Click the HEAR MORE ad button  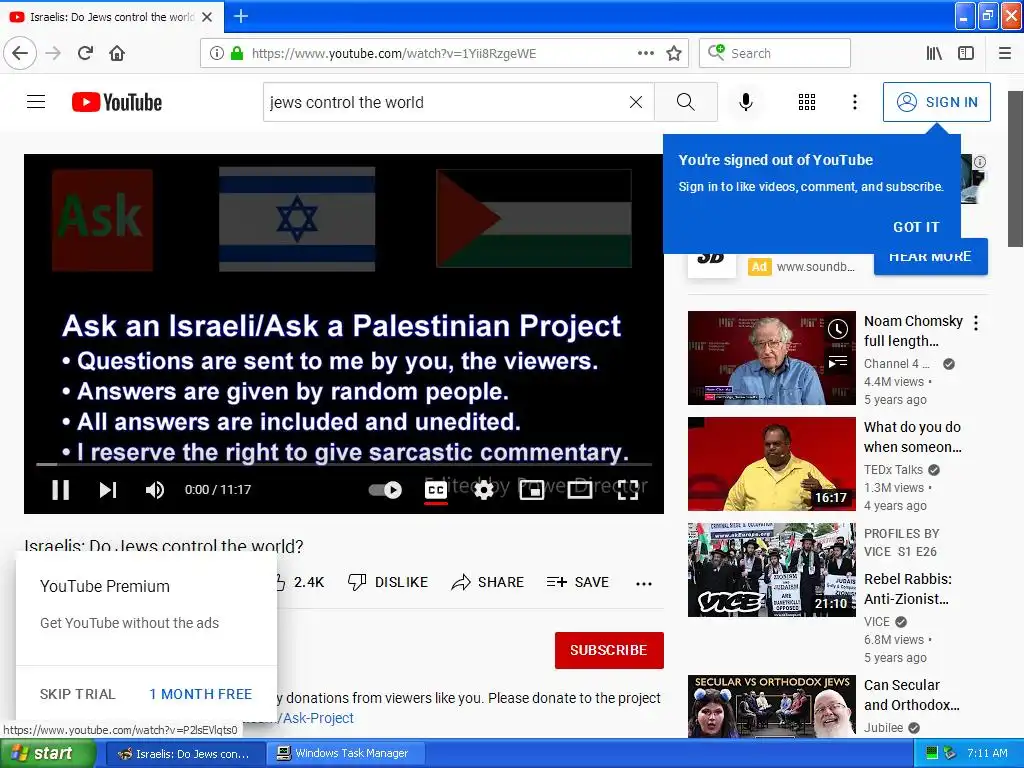(930, 259)
